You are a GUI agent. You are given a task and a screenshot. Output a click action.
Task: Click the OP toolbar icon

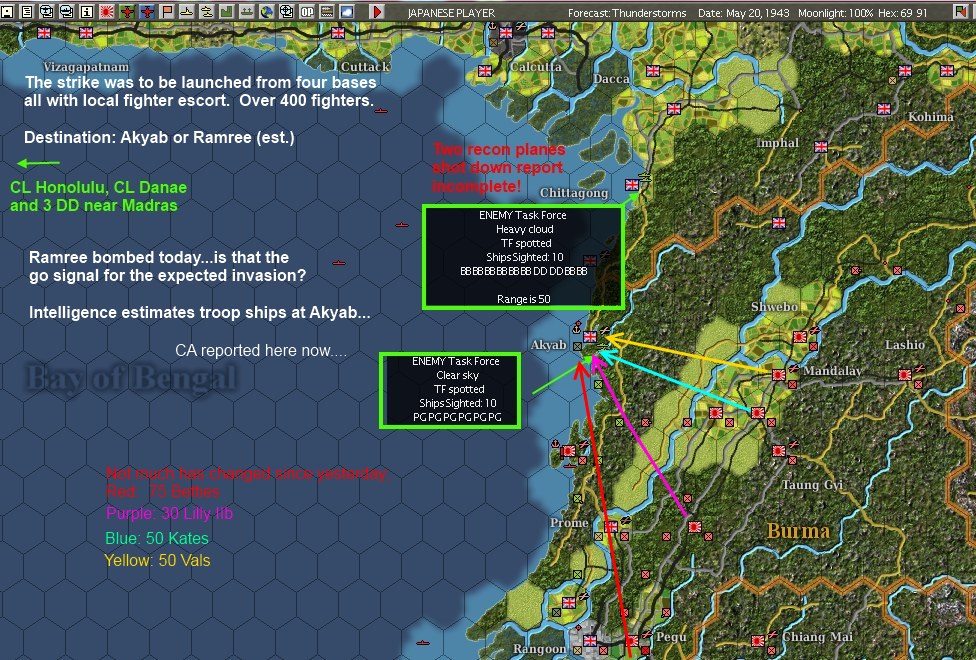point(305,10)
